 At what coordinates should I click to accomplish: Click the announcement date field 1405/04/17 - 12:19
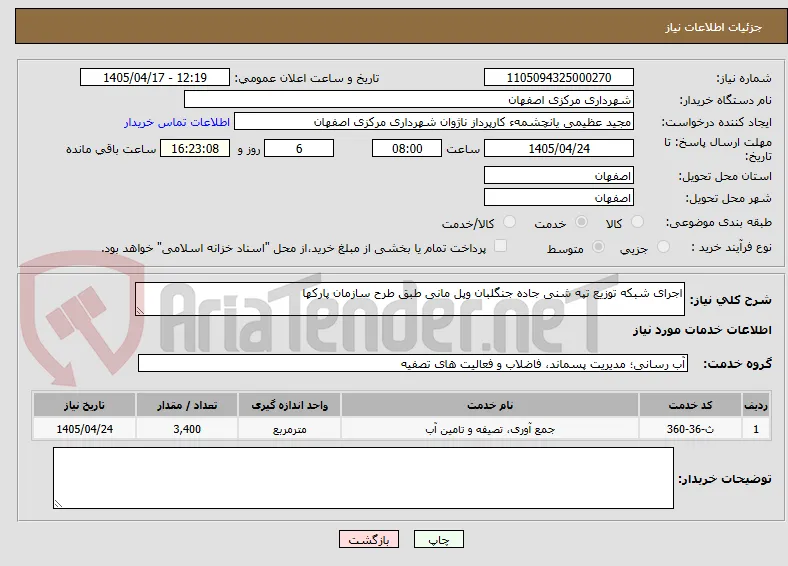click(x=155, y=77)
